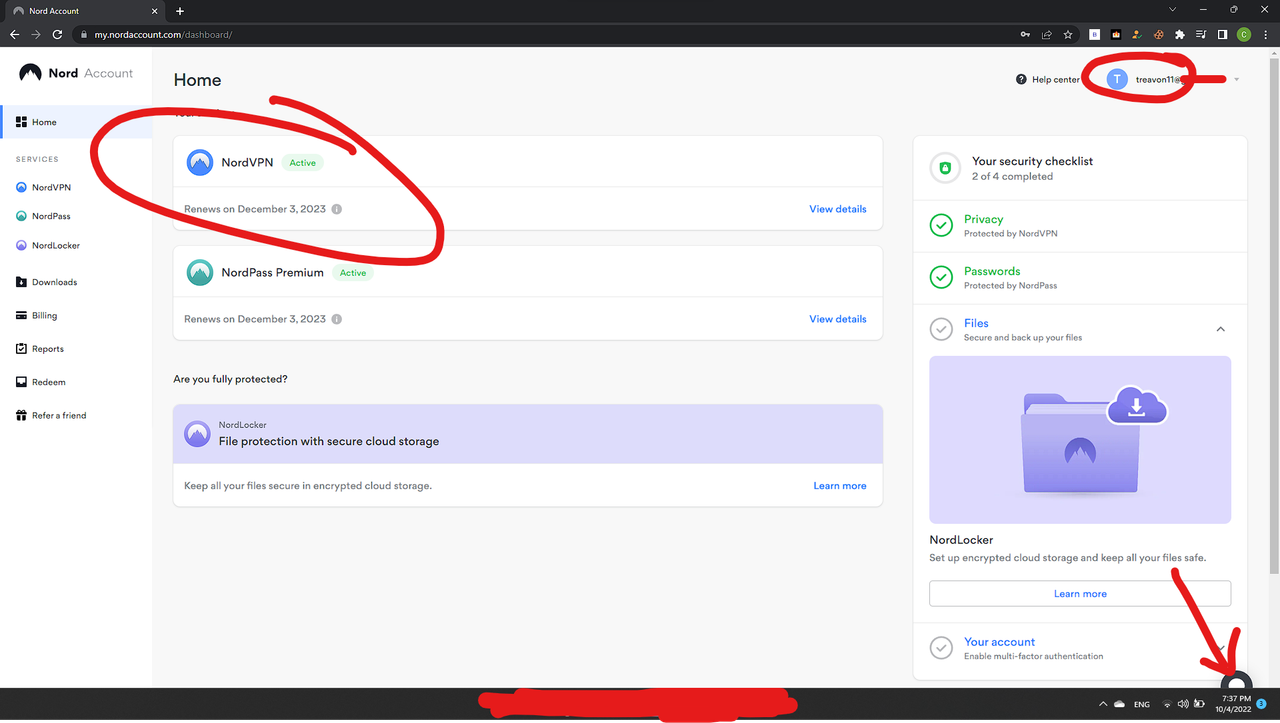Open the ENG language switcher

[1141, 704]
